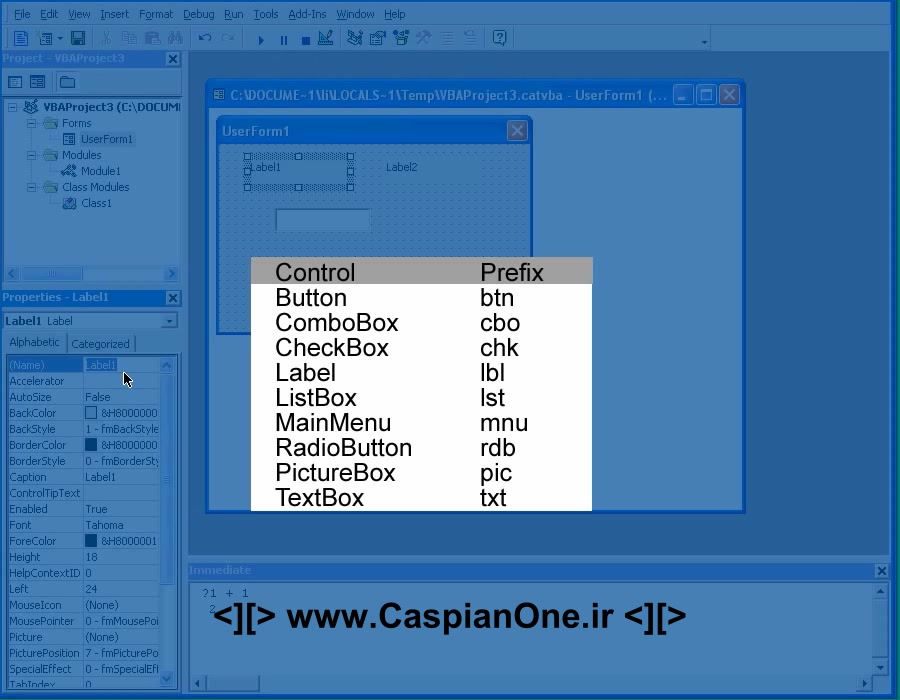Run the Sub/UserForm with the Run button
Image resolution: width=900 pixels, height=700 pixels.
pos(259,37)
